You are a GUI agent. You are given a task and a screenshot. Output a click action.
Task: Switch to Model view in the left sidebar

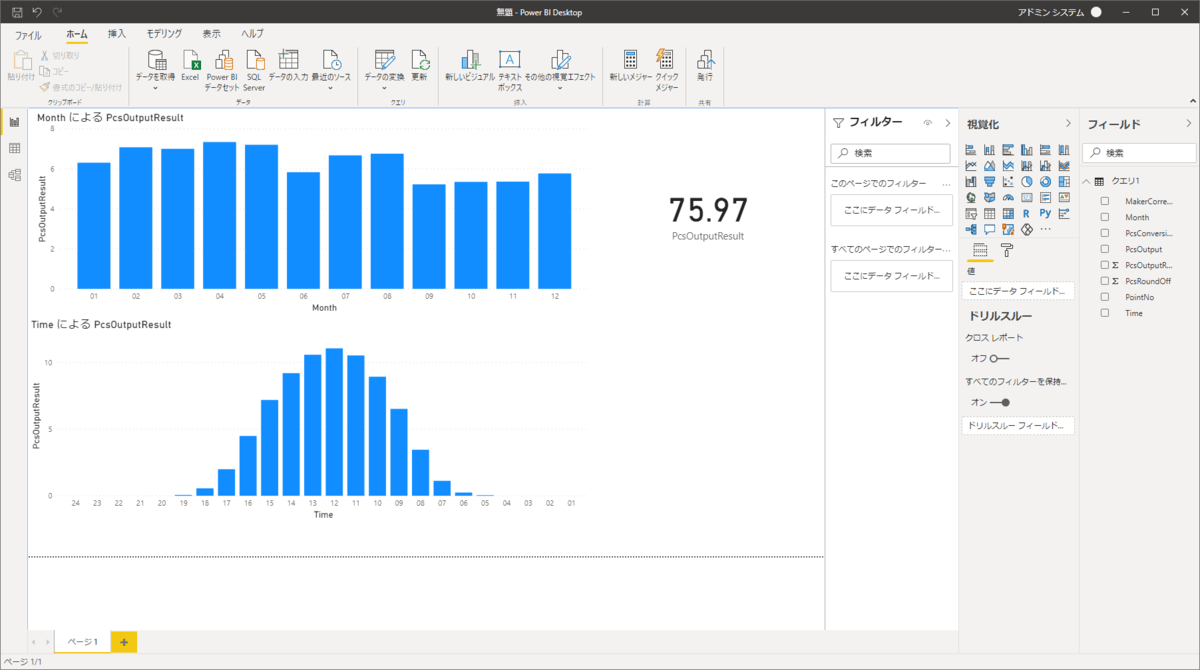click(x=14, y=175)
